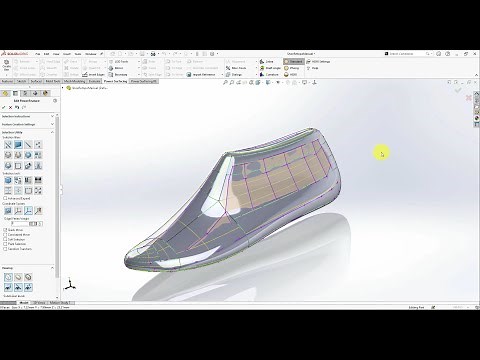Expand the ShoeAdvancedManual tree node arrow
Viewport: 480px width, 360px height.
[63, 88]
